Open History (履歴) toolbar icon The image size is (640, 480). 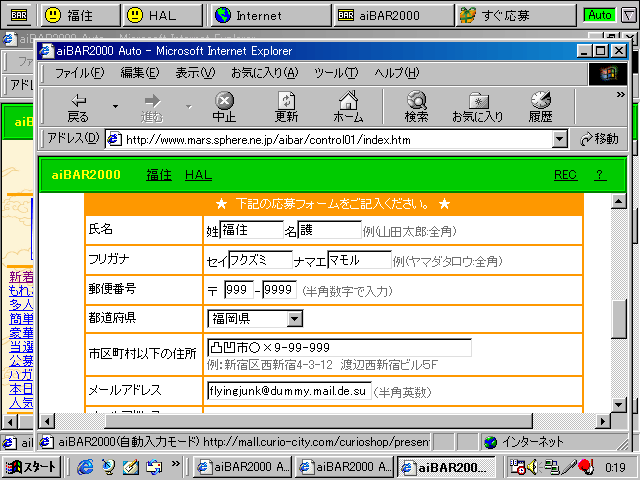[x=540, y=107]
